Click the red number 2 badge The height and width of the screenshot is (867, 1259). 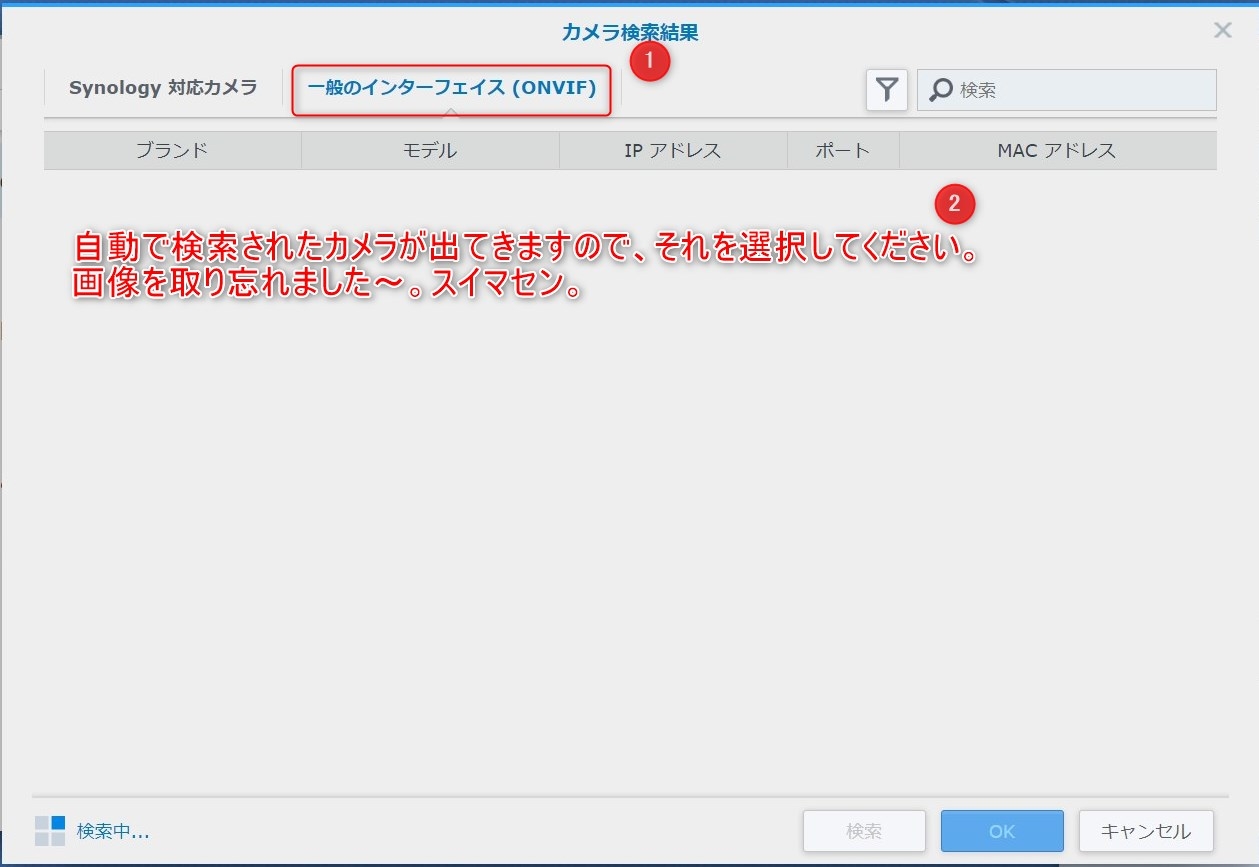(x=954, y=204)
